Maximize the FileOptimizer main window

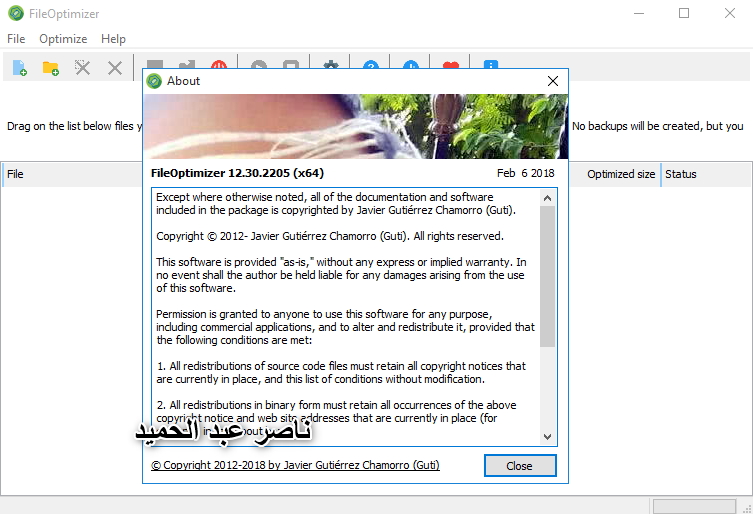(684, 13)
